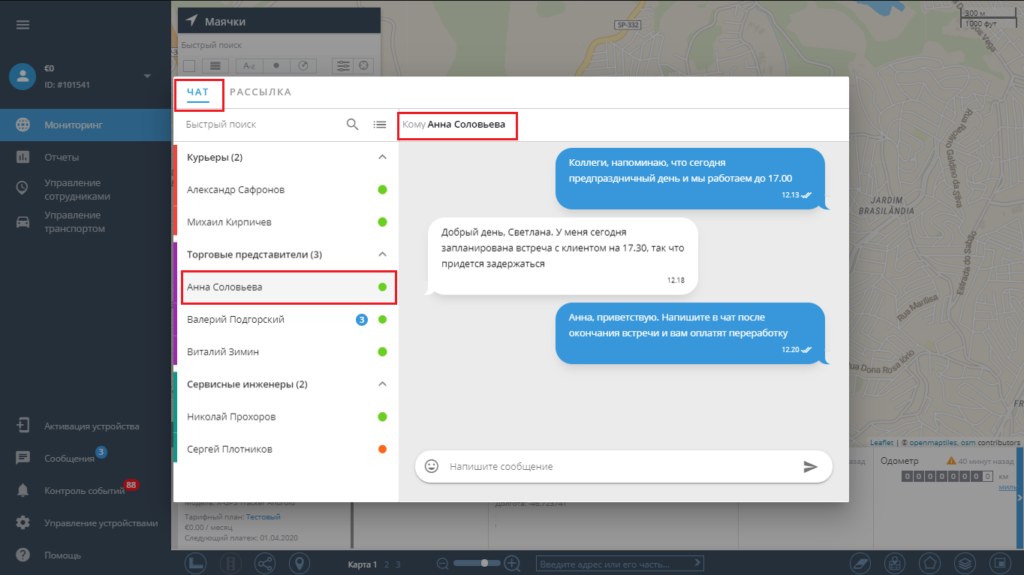This screenshot has height=575, width=1024.
Task: Click the gear icon for Управление устройствами
Action: [23, 523]
